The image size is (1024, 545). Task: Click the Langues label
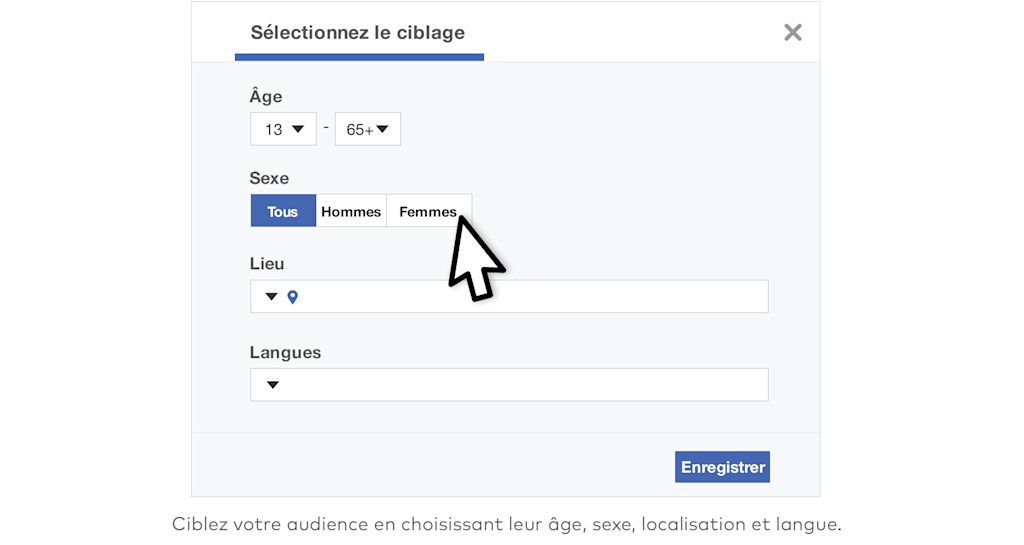click(x=285, y=352)
